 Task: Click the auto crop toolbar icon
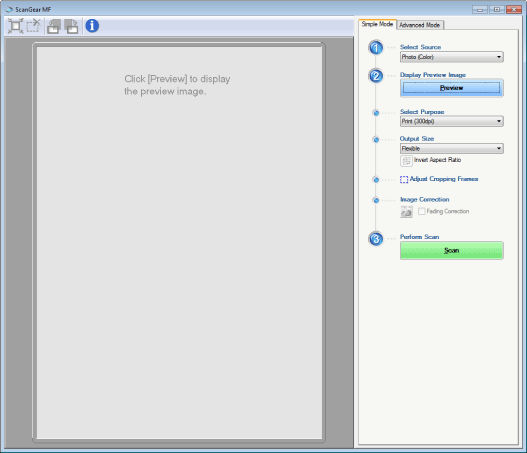click(x=15, y=26)
